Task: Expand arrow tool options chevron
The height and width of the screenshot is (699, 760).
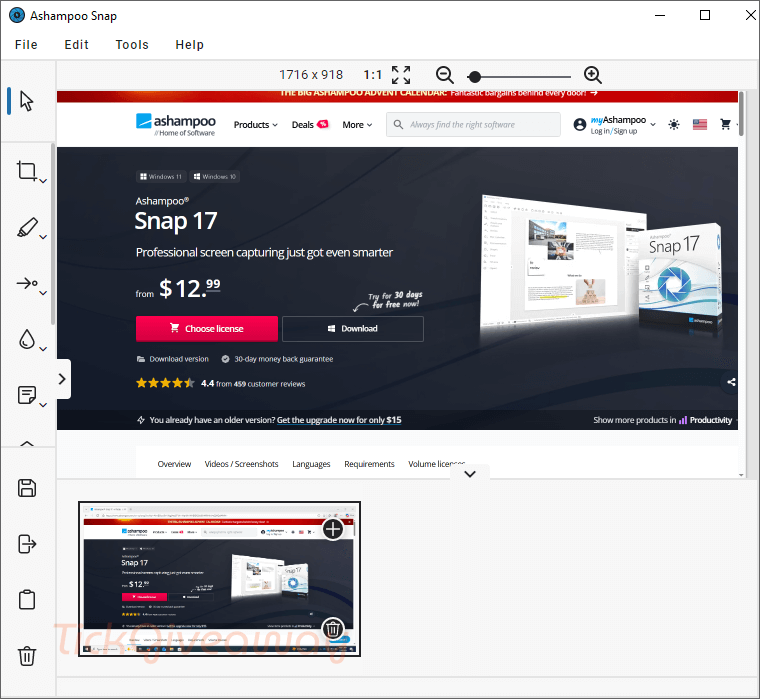Action: click(43, 293)
